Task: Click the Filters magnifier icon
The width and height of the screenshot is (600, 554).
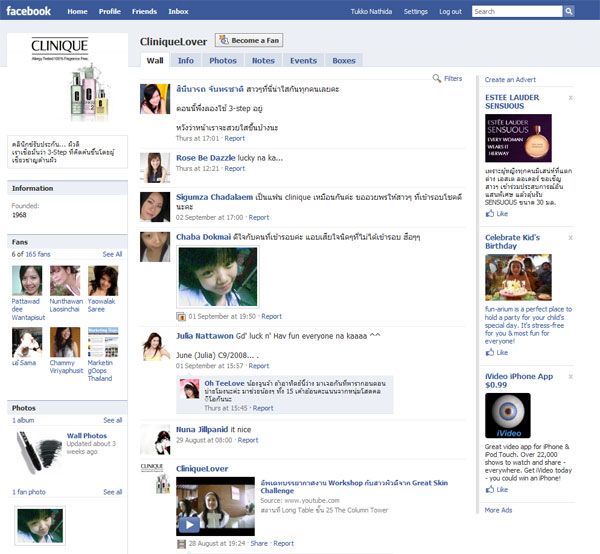Action: [x=437, y=78]
